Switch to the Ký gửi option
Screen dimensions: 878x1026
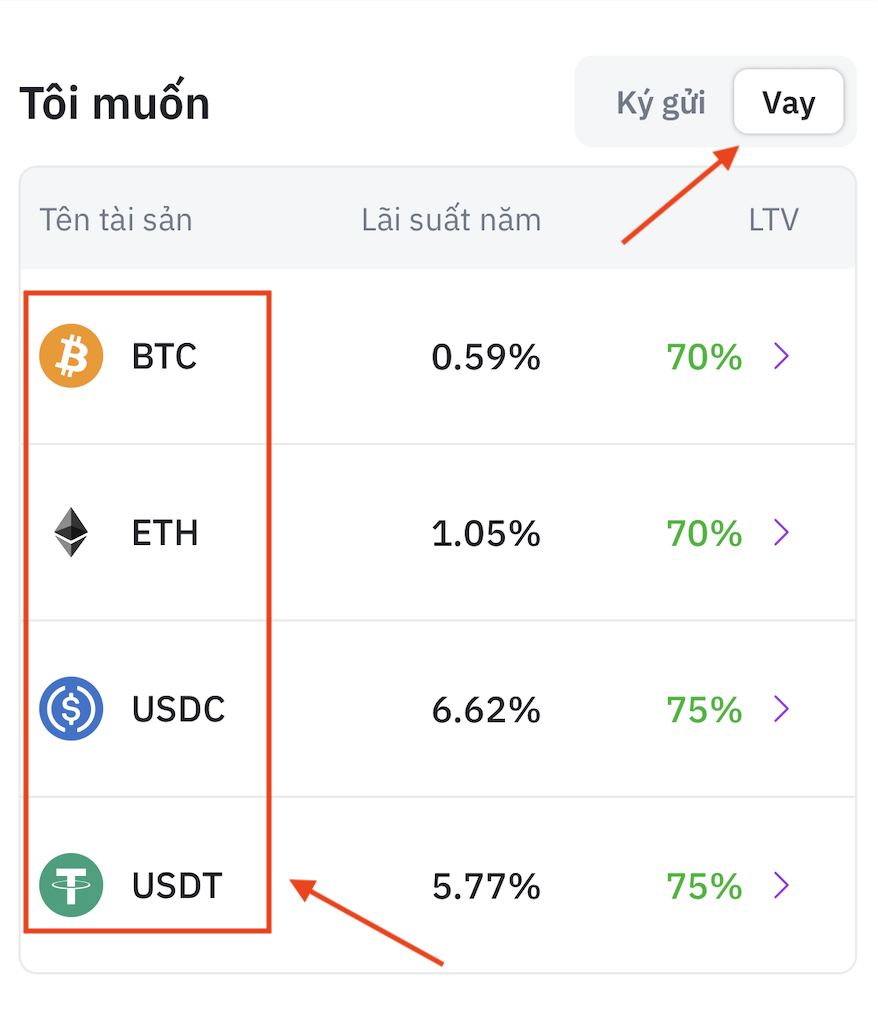point(661,103)
